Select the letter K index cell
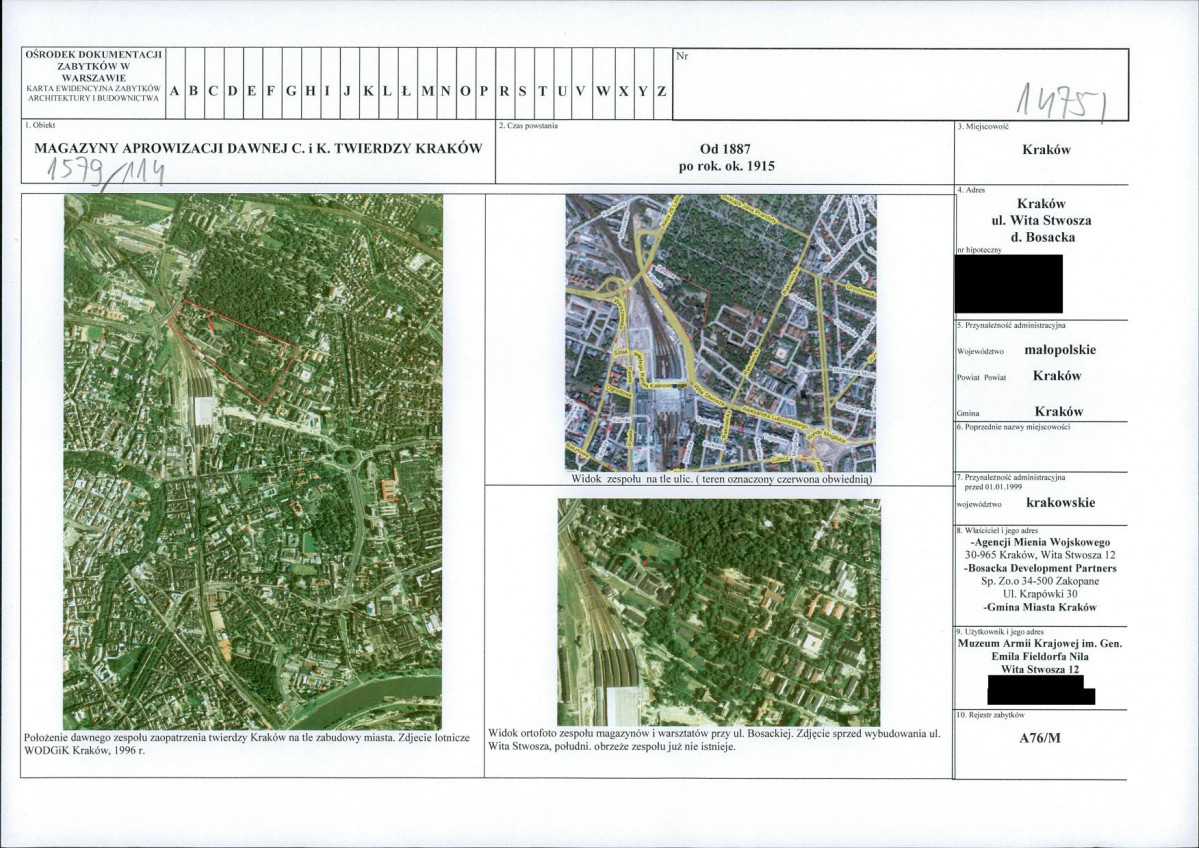The image size is (1199, 848). click(x=368, y=91)
